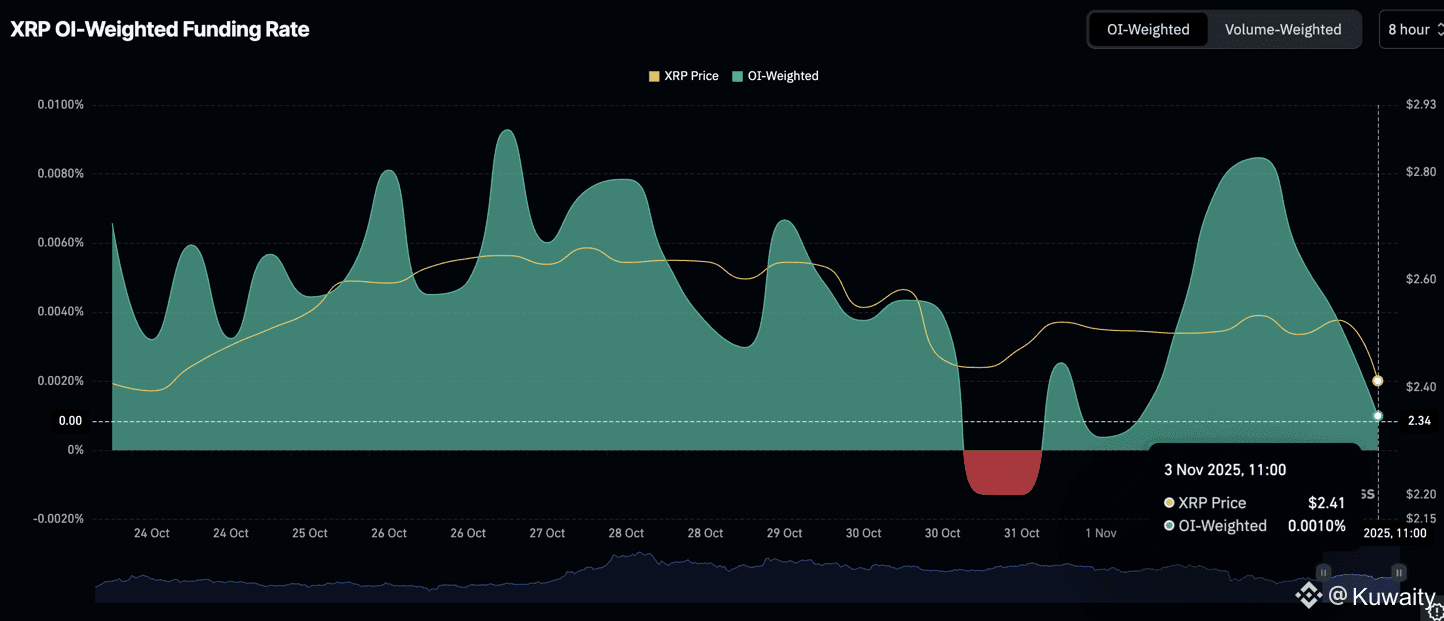Viewport: 1444px width, 621px height.
Task: Click the tooltip OI-Weighted value 0.0010%
Action: click(1317, 526)
